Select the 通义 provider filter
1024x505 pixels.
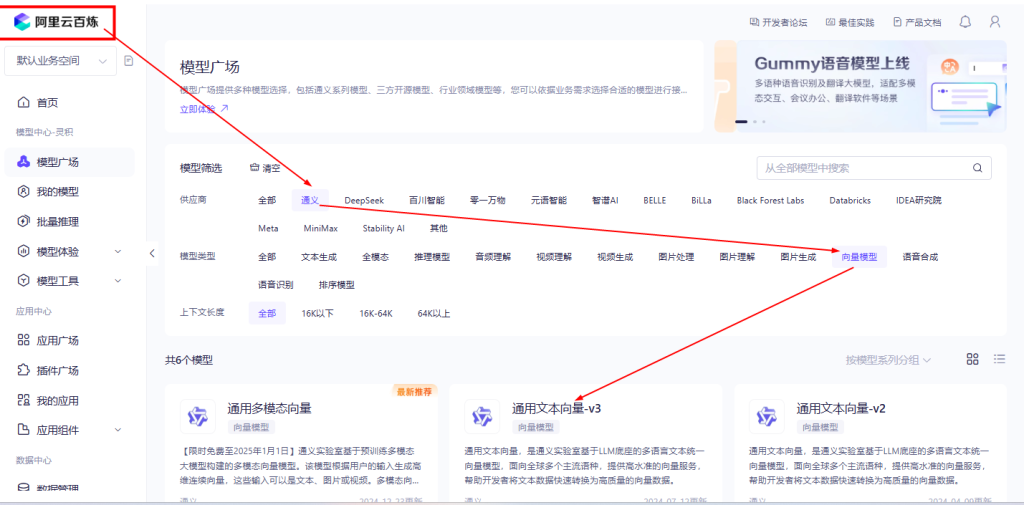click(309, 200)
